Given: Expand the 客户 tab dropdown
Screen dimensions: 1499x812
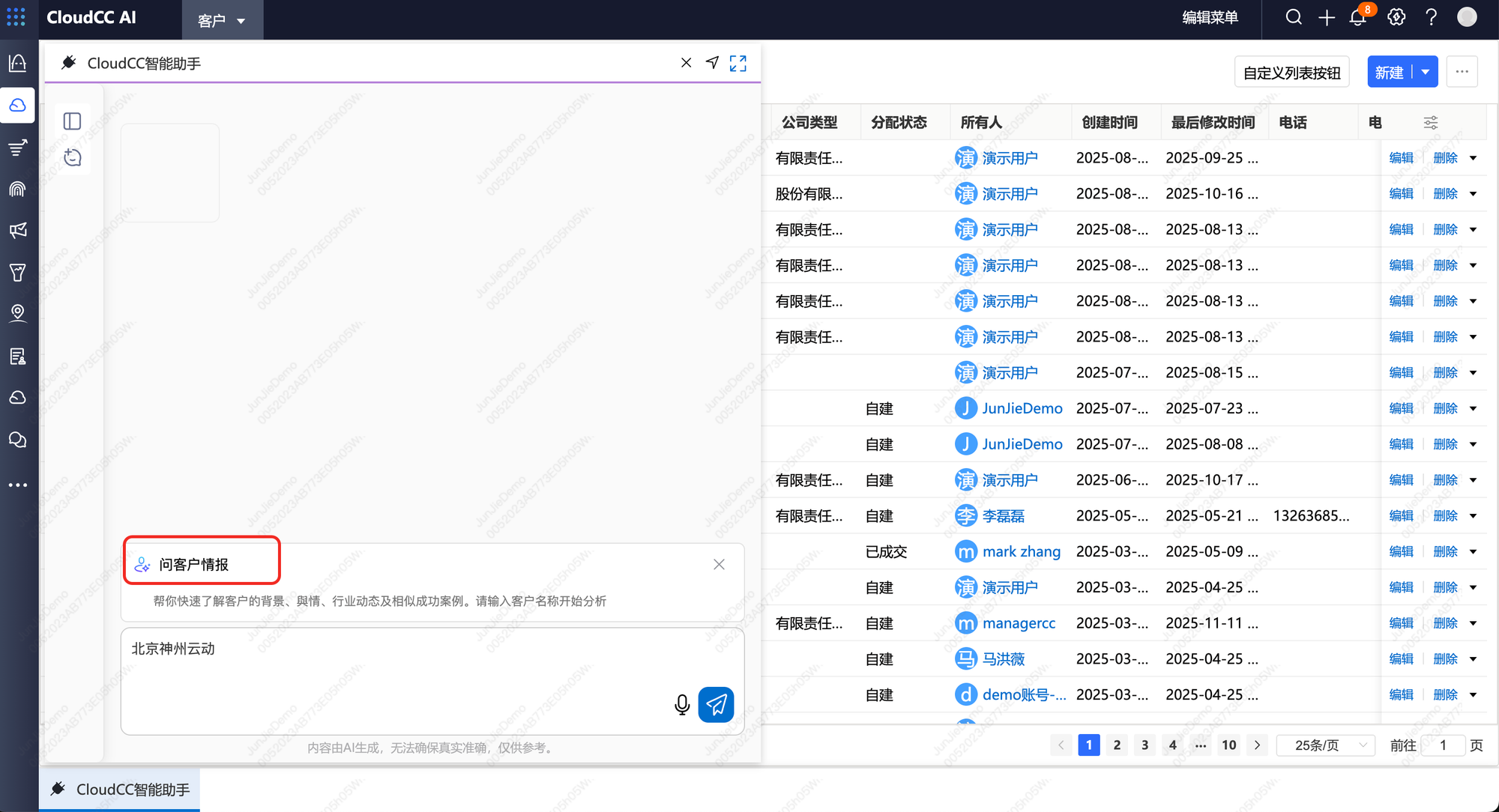Looking at the screenshot, I should click(x=241, y=21).
